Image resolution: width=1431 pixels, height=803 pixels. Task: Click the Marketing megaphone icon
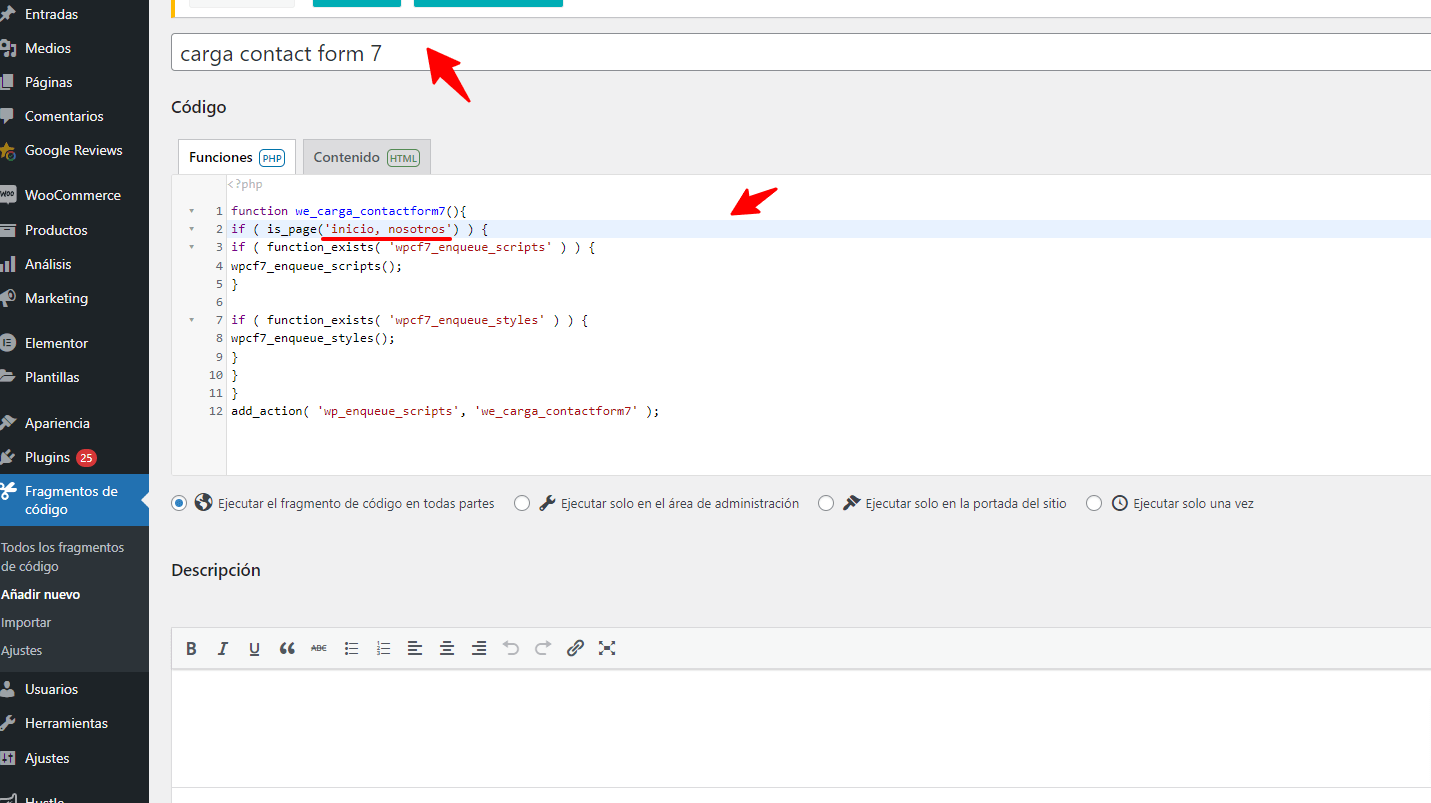pyautogui.click(x=8, y=298)
